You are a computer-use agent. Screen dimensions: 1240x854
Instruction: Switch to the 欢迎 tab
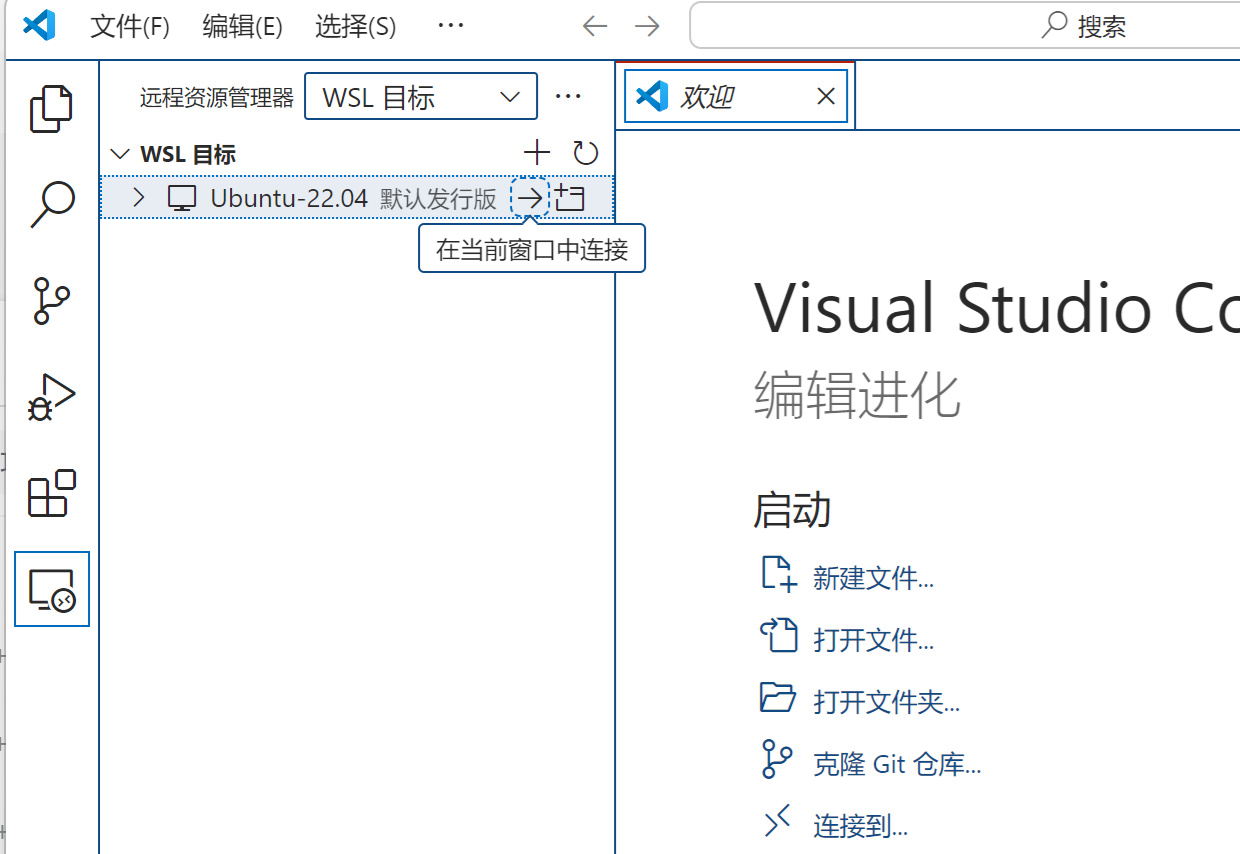(x=736, y=97)
